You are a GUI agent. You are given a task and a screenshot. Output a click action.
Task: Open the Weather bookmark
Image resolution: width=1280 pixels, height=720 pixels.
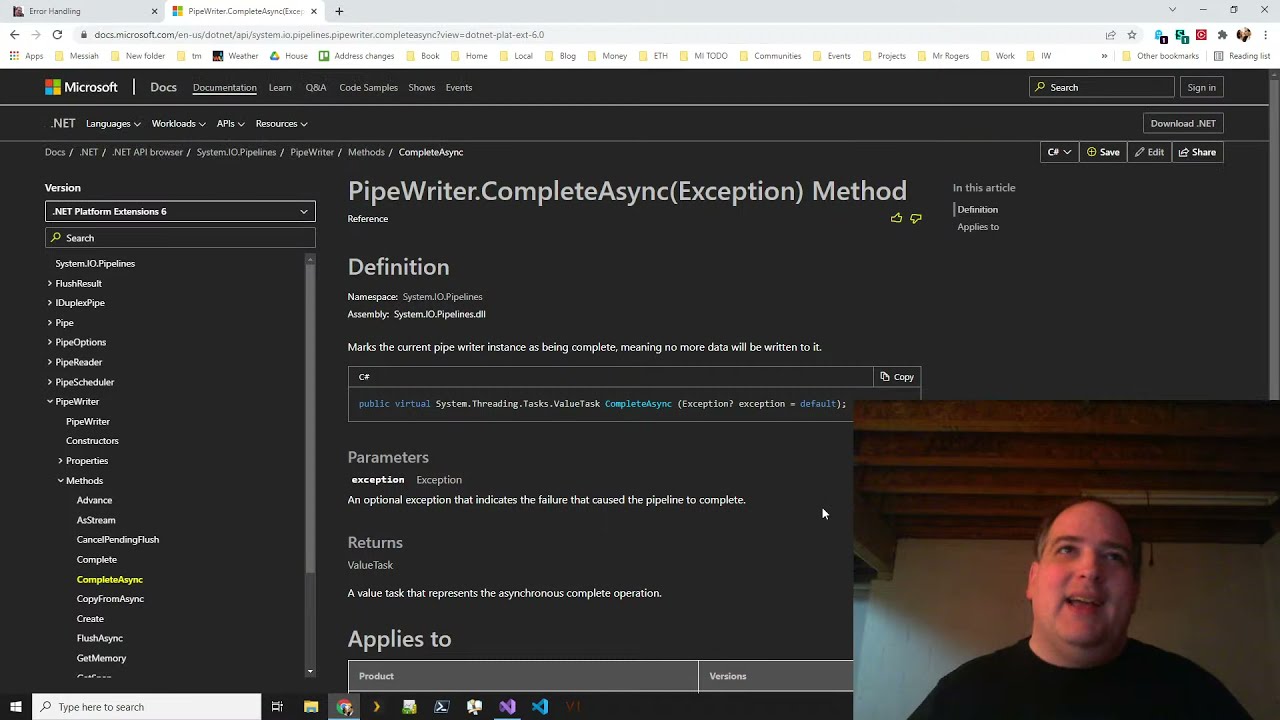point(236,56)
